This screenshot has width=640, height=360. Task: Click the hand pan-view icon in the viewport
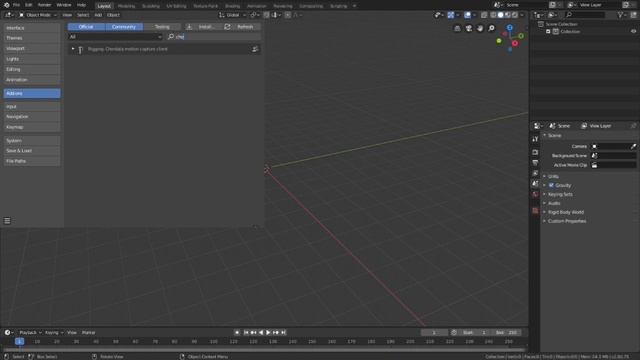tap(480, 28)
